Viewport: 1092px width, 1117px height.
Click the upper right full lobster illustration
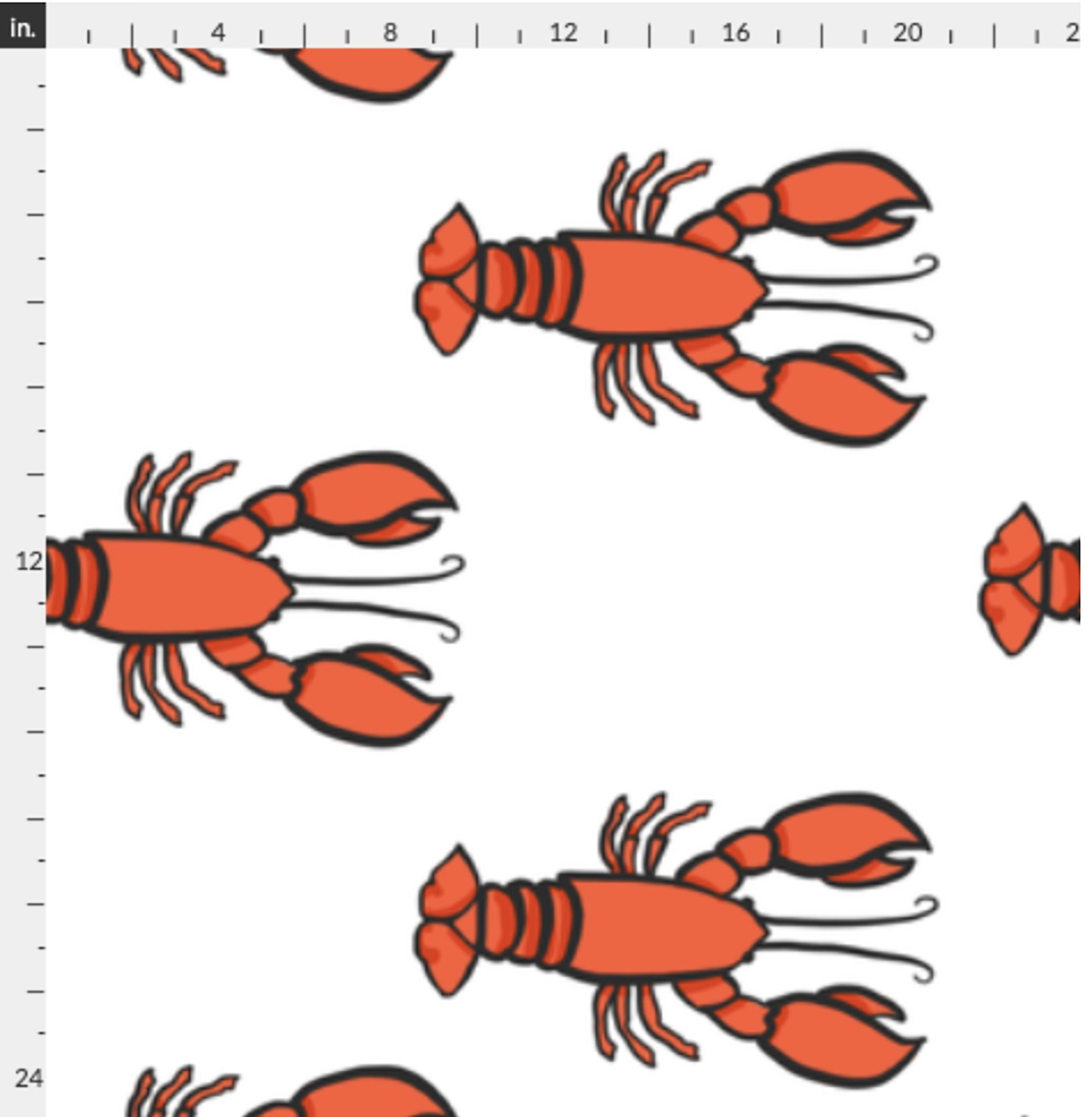pyautogui.click(x=676, y=298)
